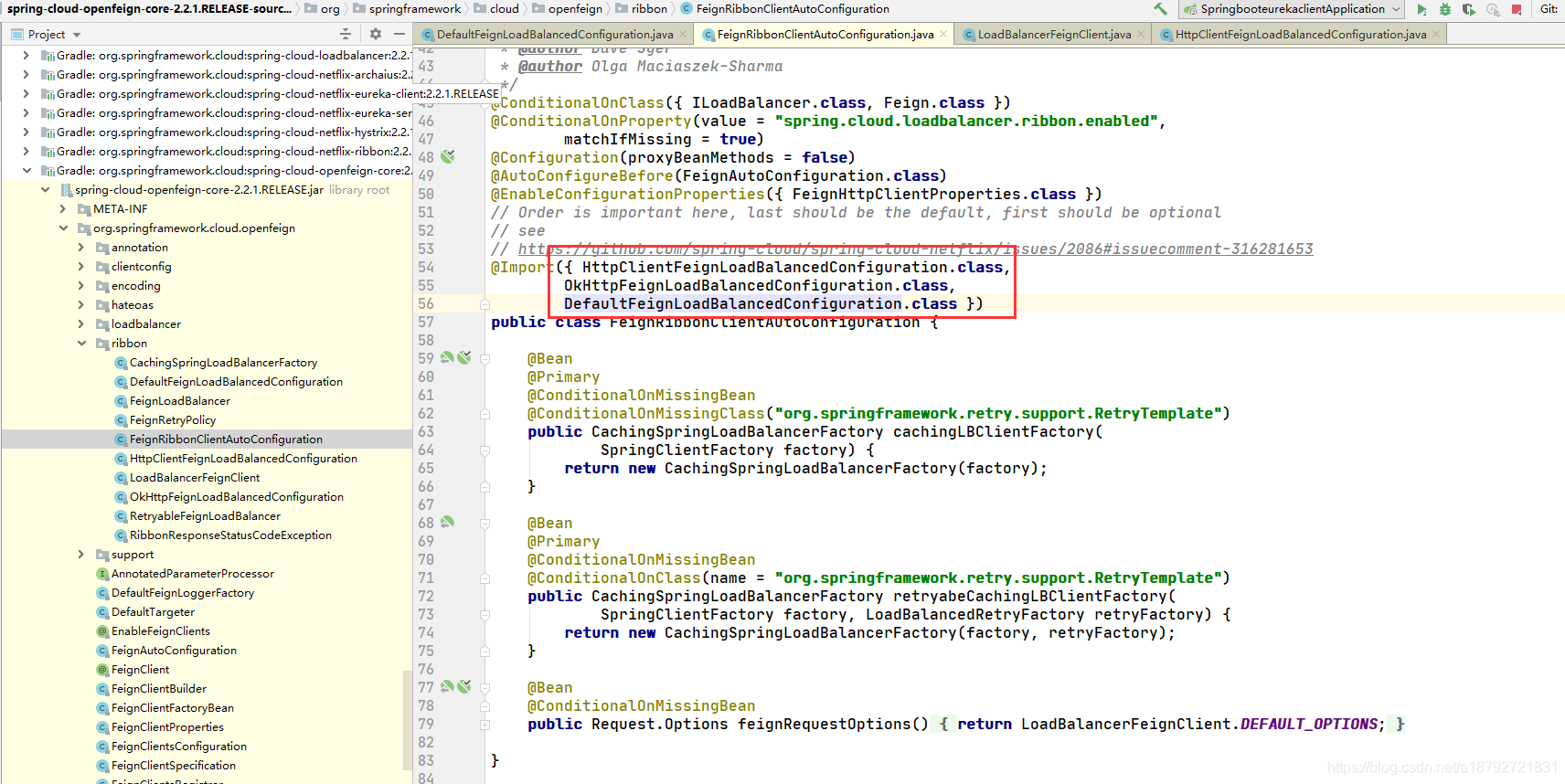Click the second bean gutter icon on line 77
The image size is (1565, 784).
coord(464,687)
